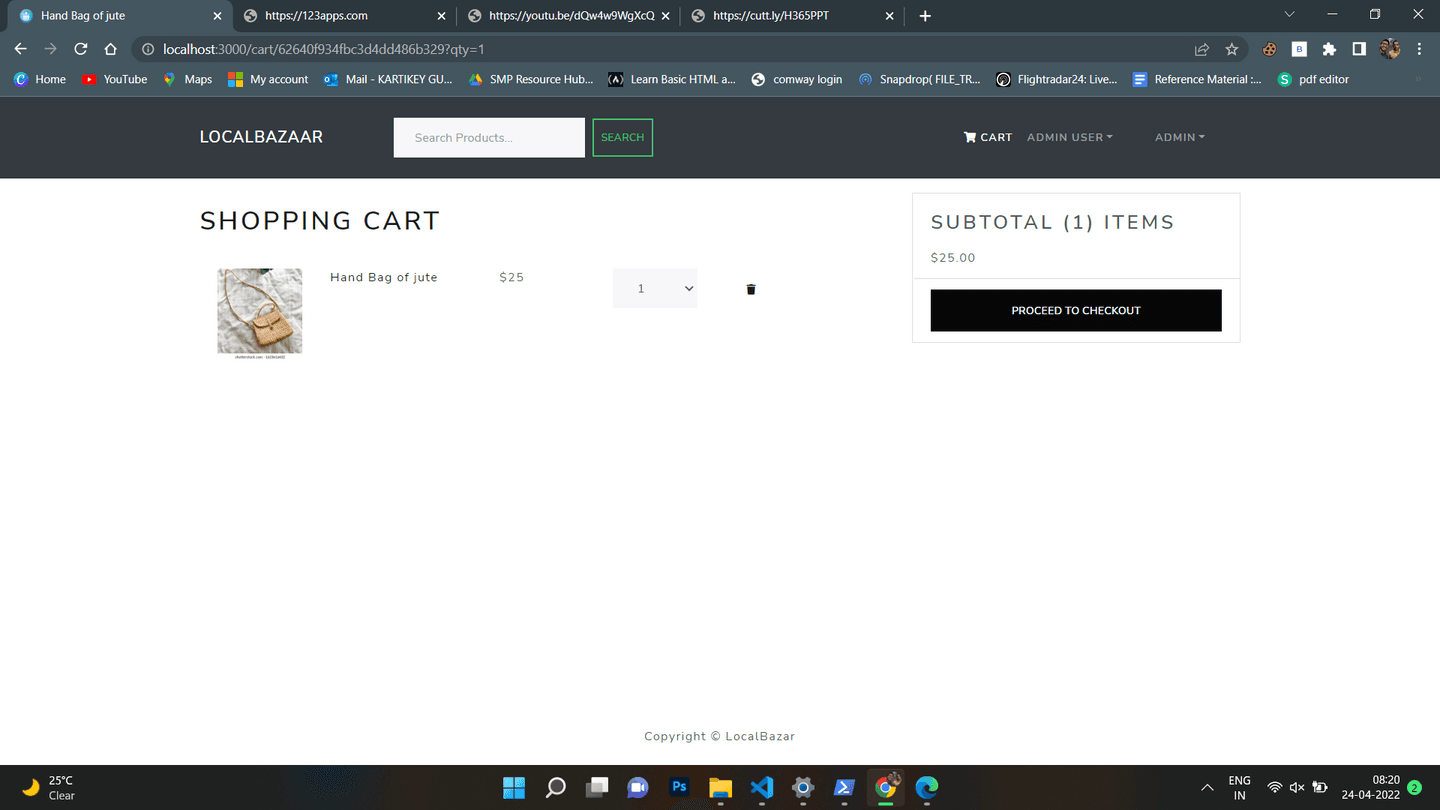Launch Photoshop from taskbar

pyautogui.click(x=679, y=787)
